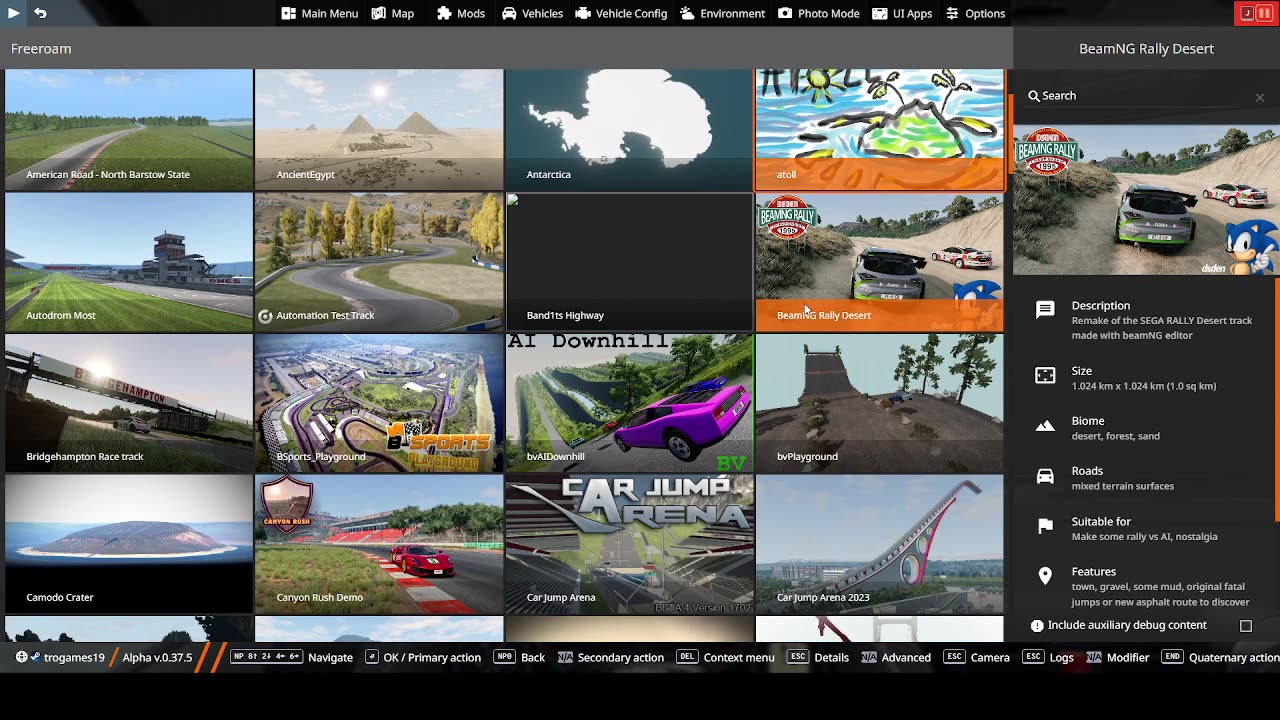Select the BSports_Playground map

coord(379,403)
